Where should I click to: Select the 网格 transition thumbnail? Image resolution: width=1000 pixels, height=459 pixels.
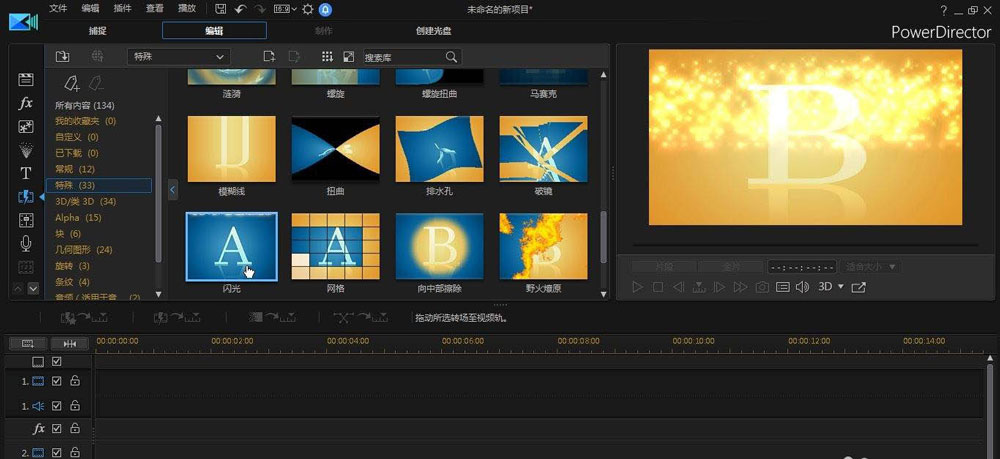(x=335, y=246)
